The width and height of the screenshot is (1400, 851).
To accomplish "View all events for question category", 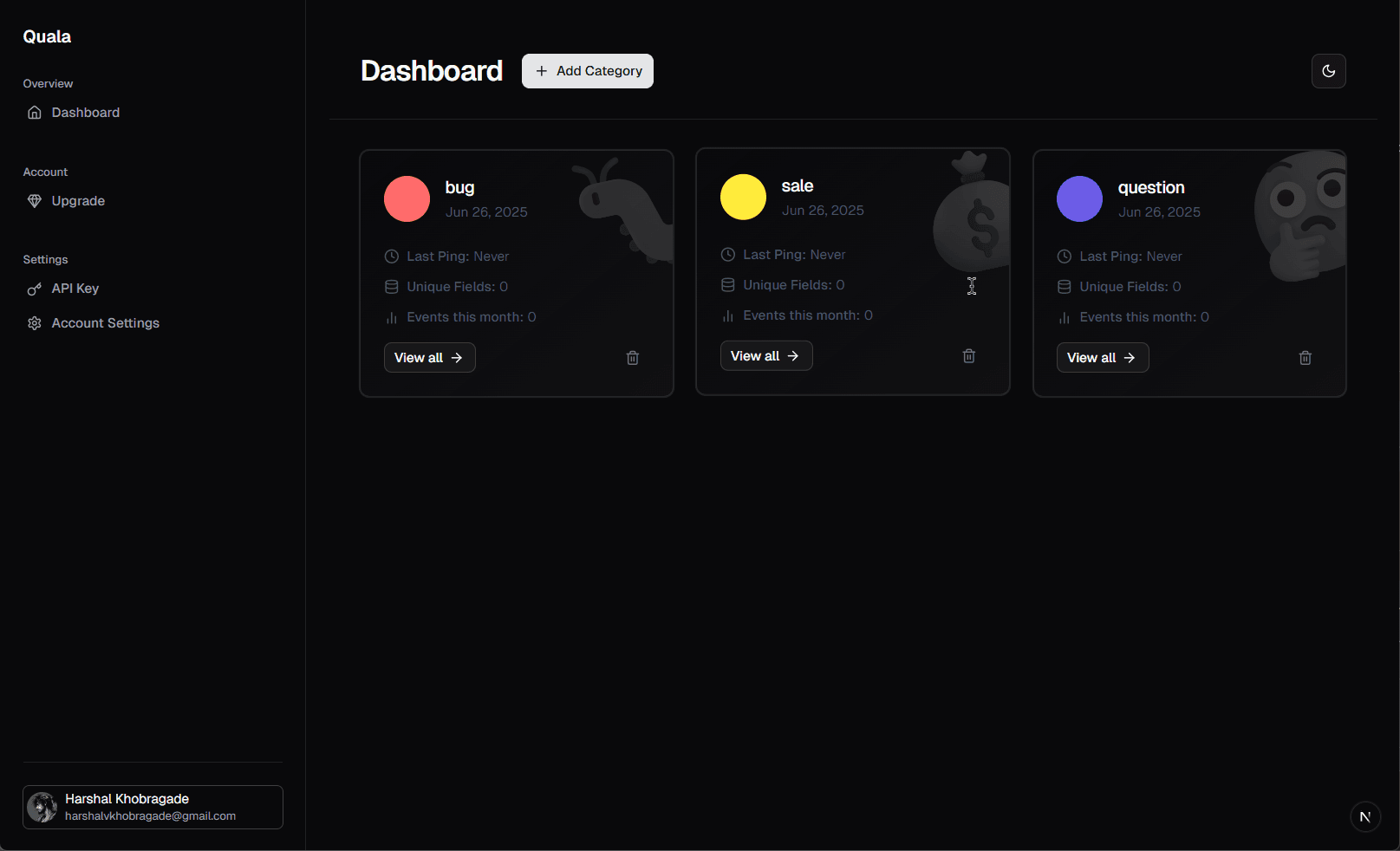I will pyautogui.click(x=1103, y=358).
